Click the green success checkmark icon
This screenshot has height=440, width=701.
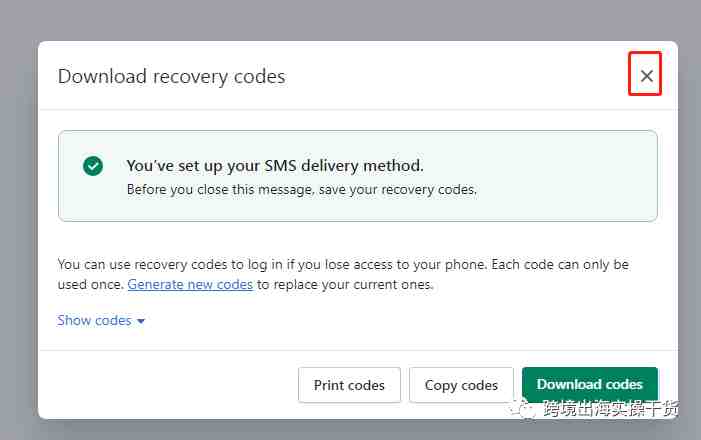(93, 166)
